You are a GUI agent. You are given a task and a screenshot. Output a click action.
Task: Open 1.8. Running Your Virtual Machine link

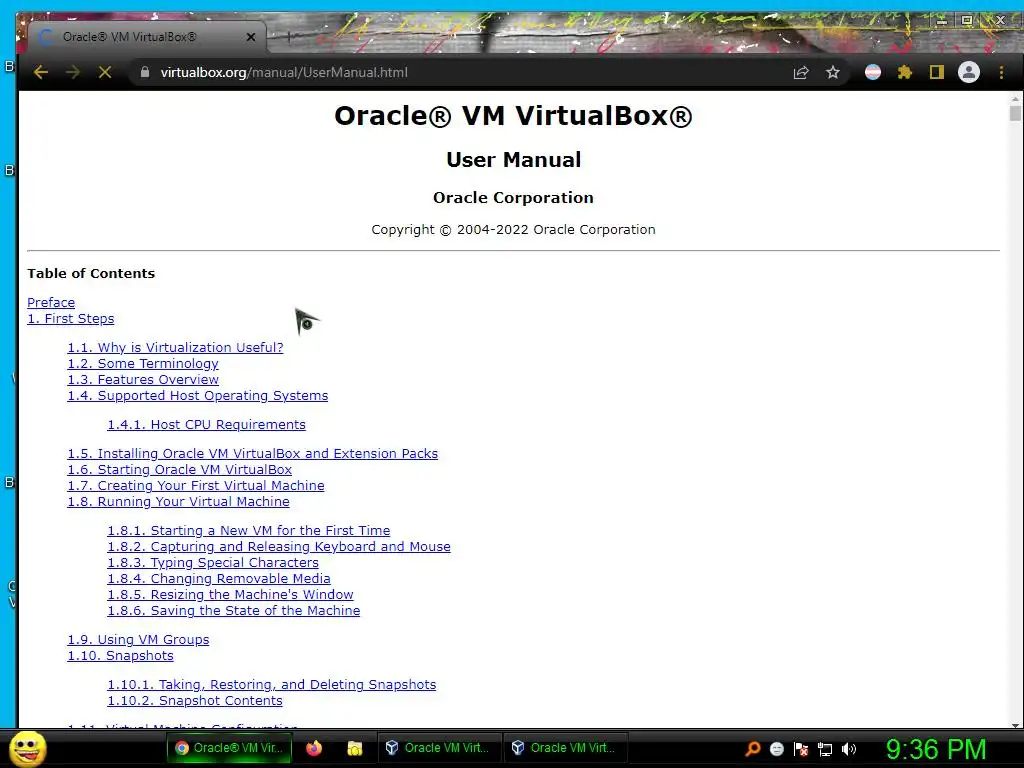(x=178, y=502)
